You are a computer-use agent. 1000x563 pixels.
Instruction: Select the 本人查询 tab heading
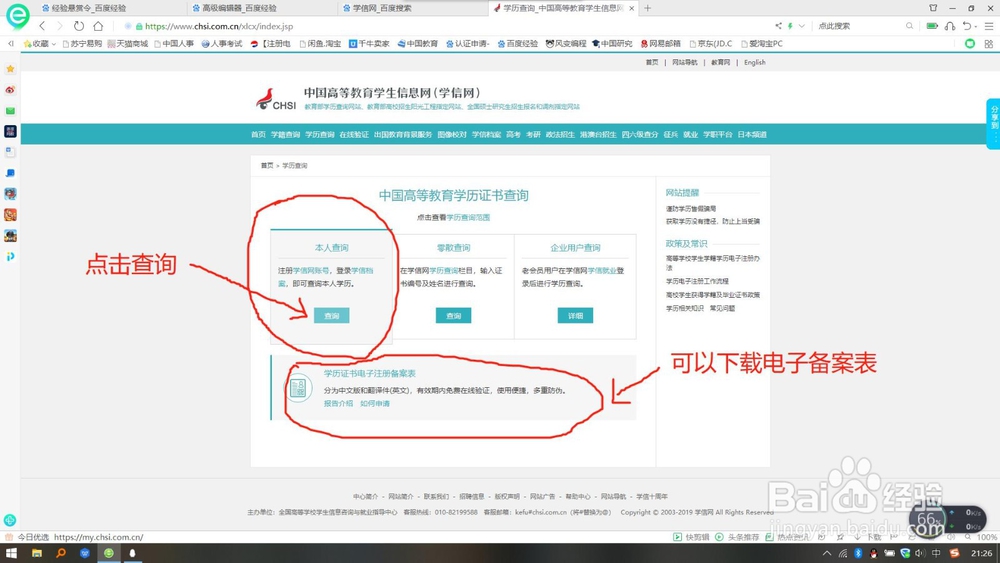[332, 247]
